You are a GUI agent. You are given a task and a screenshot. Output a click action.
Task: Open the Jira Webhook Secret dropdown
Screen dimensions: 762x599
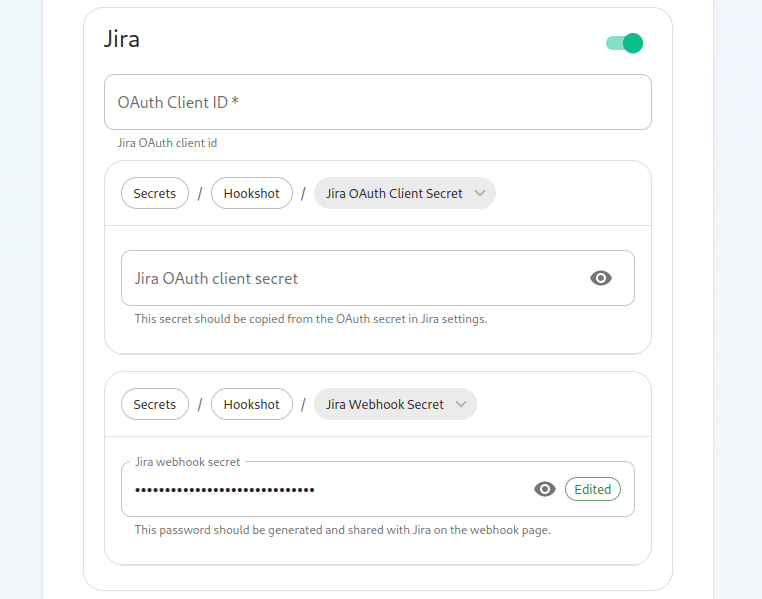click(x=395, y=404)
